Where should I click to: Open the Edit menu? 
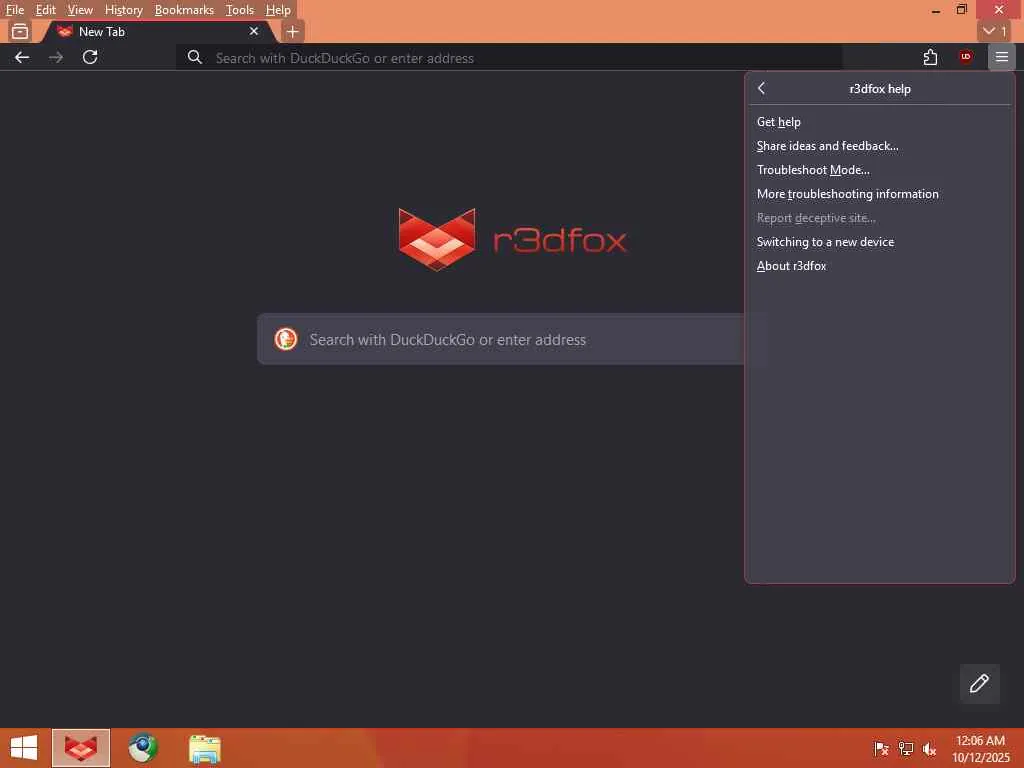coord(45,10)
